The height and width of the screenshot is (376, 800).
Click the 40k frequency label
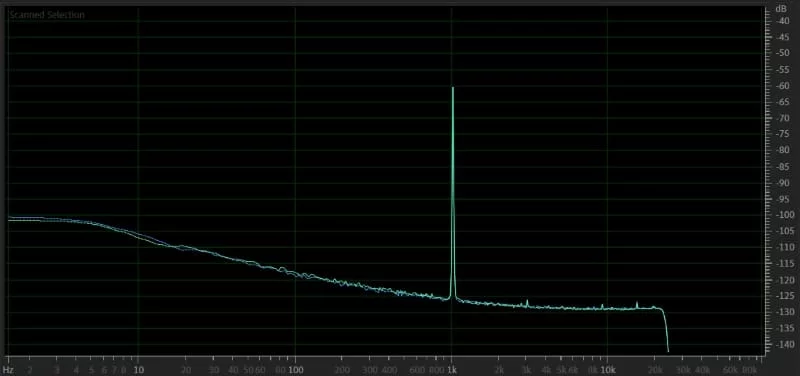(x=703, y=369)
